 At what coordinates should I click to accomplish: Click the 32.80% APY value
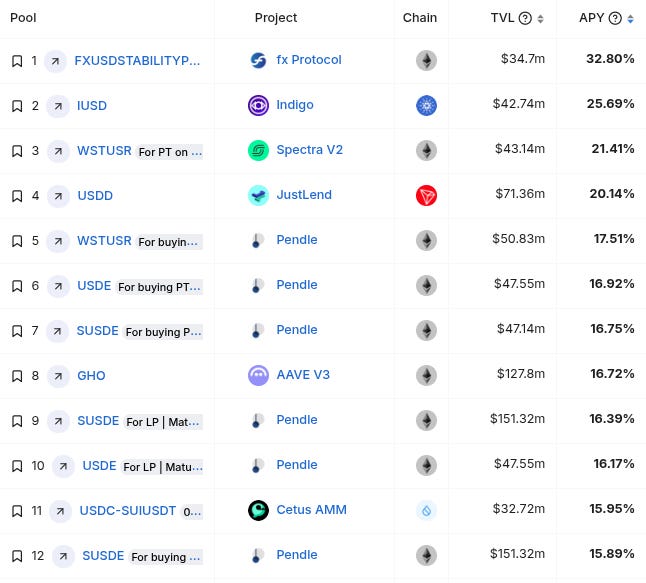tap(610, 59)
